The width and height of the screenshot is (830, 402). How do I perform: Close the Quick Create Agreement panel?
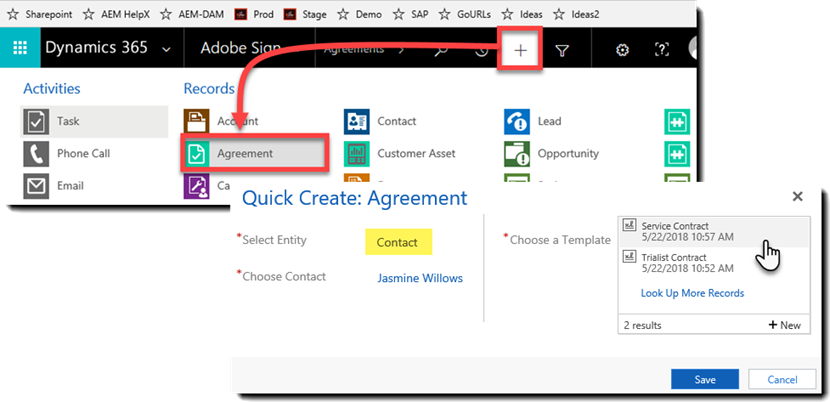[x=797, y=196]
